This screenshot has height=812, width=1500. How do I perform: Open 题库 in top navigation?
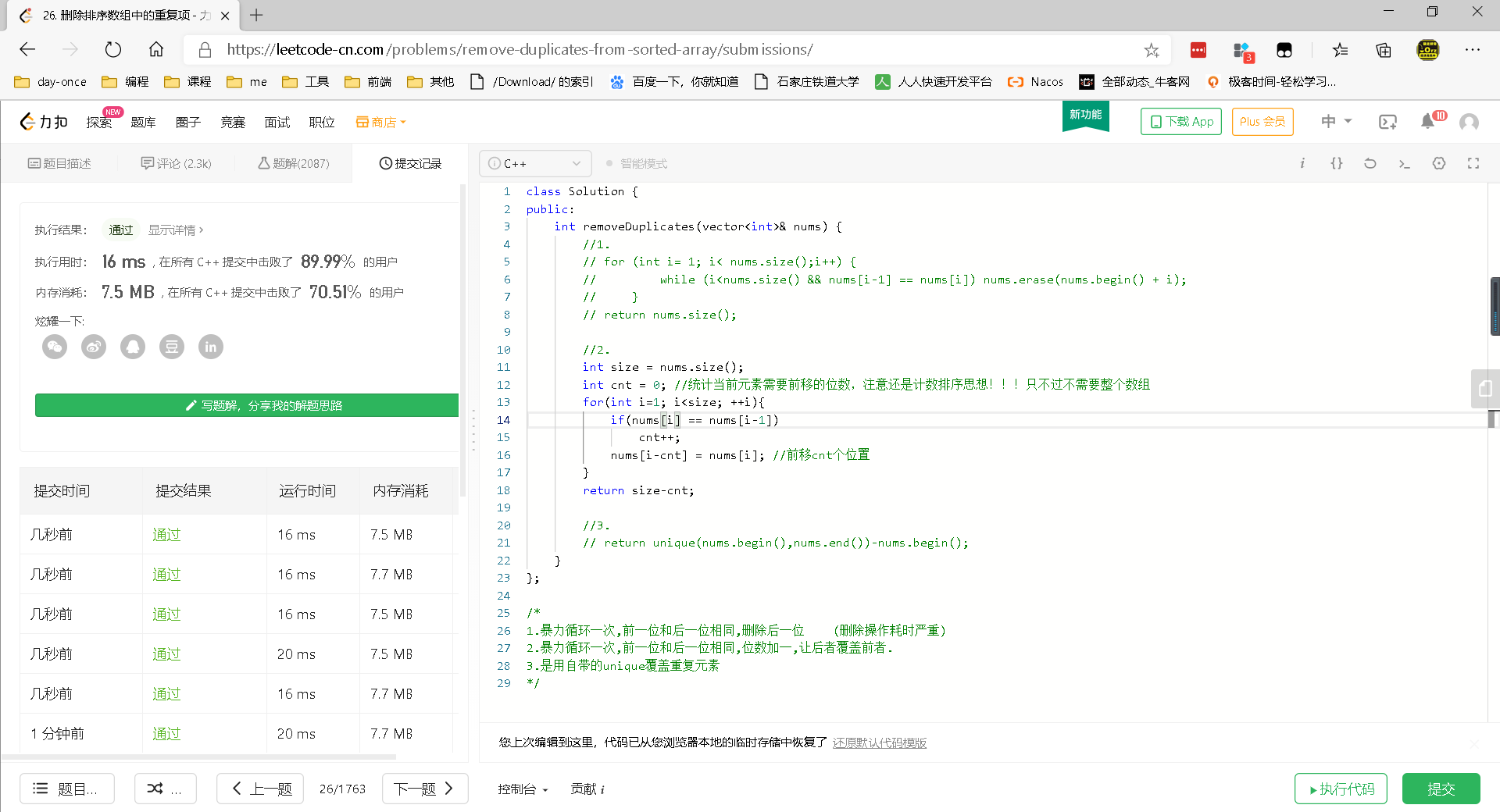click(x=144, y=123)
